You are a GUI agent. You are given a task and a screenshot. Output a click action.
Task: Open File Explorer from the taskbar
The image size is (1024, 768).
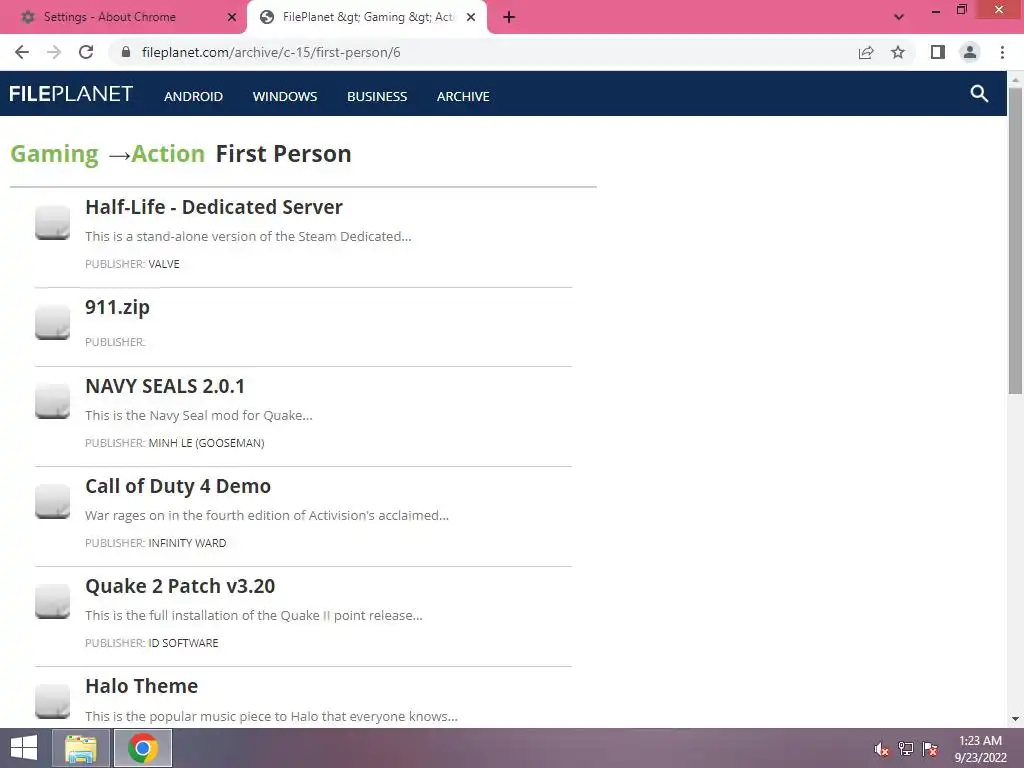(x=81, y=748)
